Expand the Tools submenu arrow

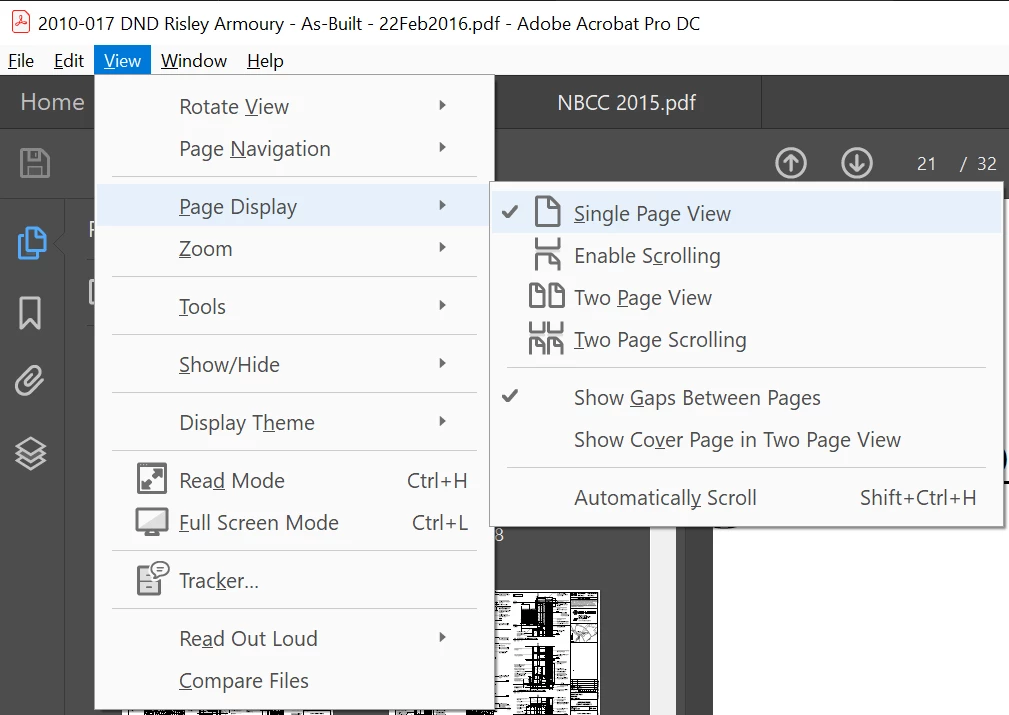click(x=442, y=305)
